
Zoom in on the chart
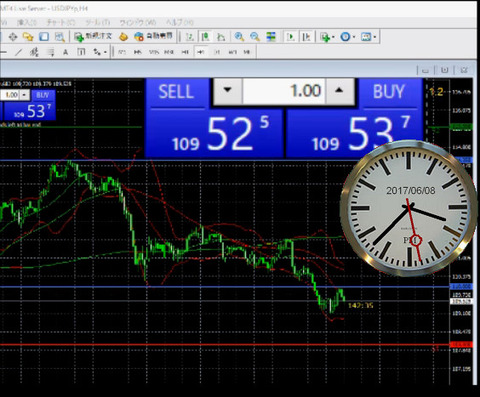tap(239, 36)
